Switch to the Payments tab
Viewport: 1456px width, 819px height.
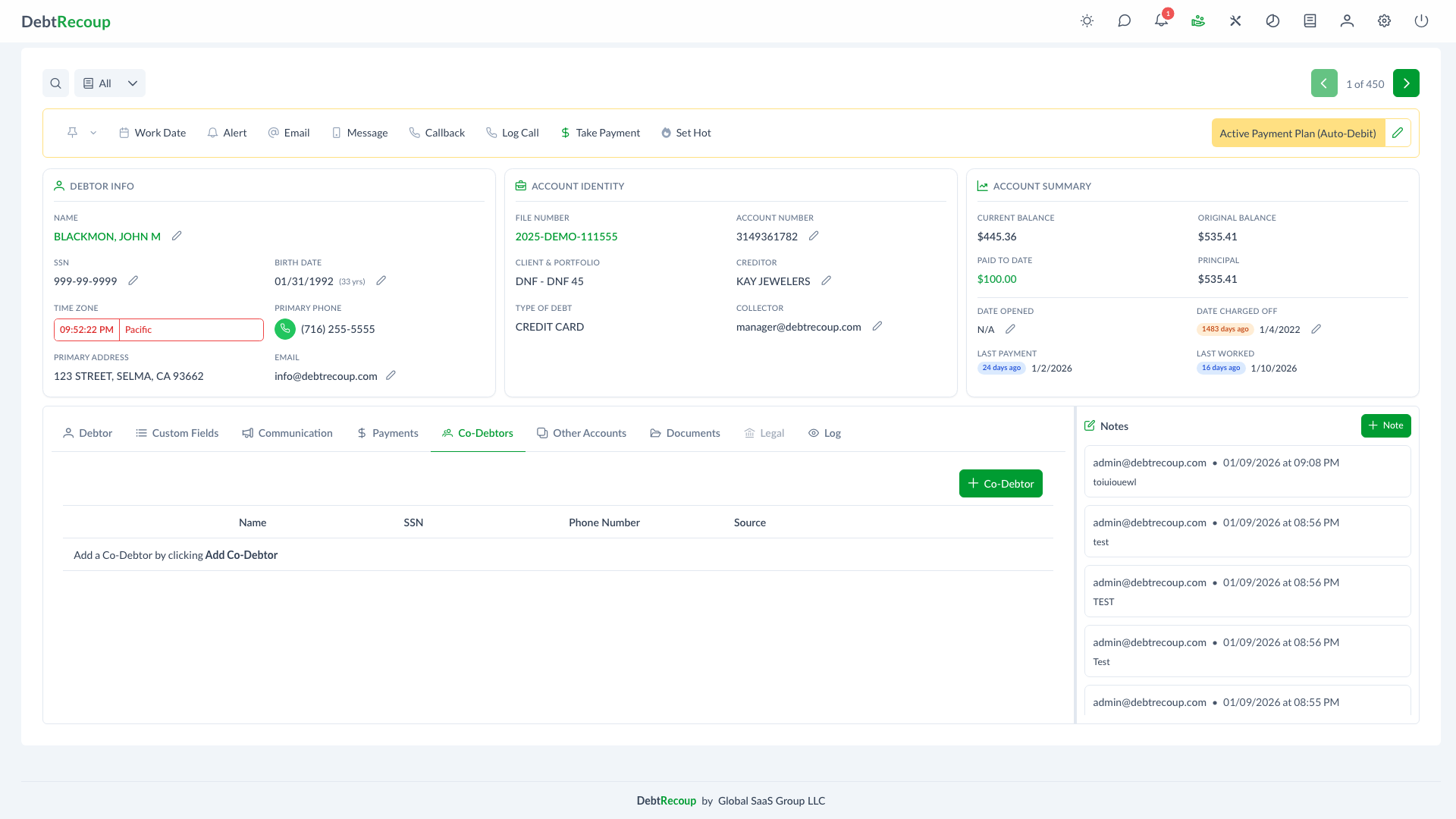pos(388,433)
